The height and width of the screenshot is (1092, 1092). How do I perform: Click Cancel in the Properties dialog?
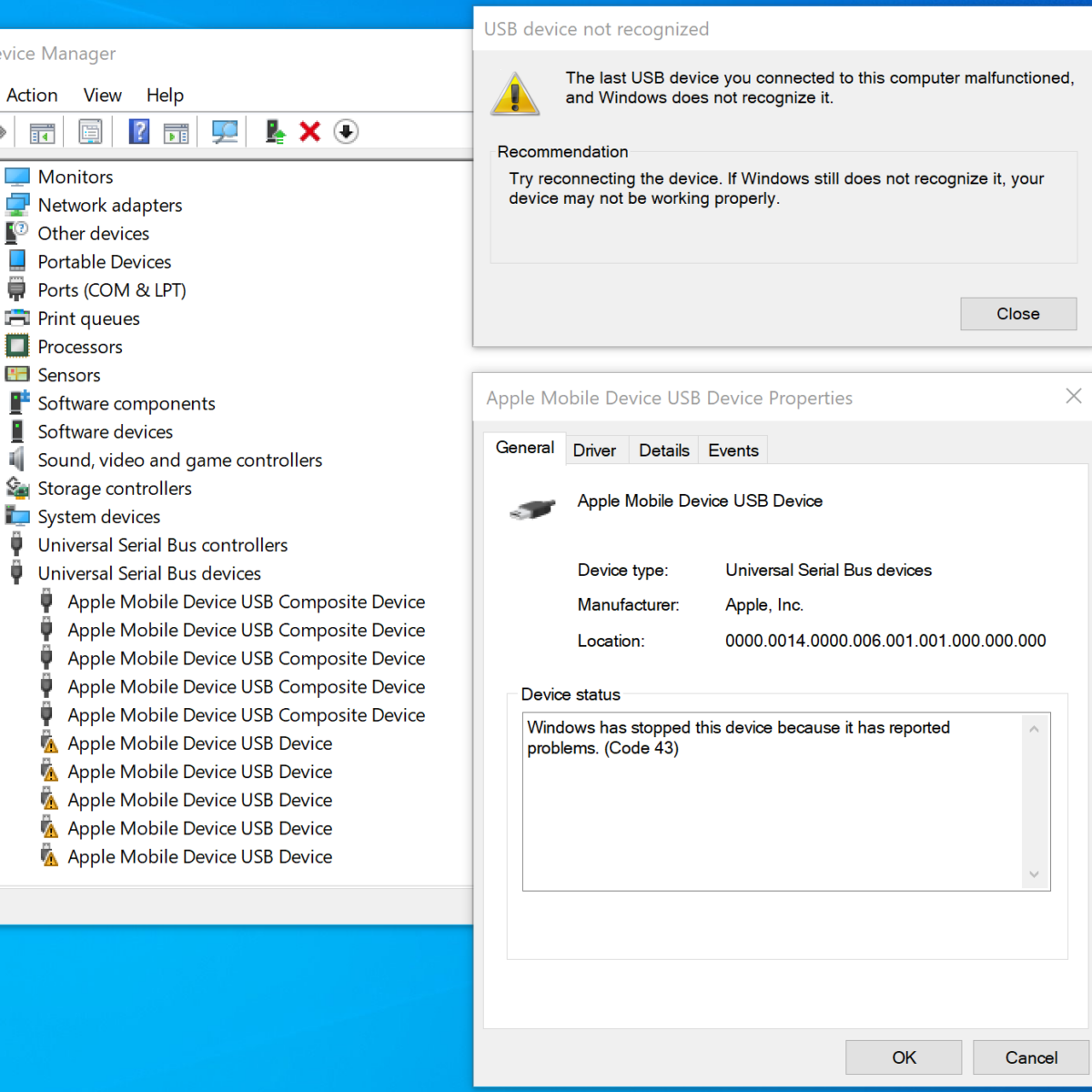pos(1031,1057)
